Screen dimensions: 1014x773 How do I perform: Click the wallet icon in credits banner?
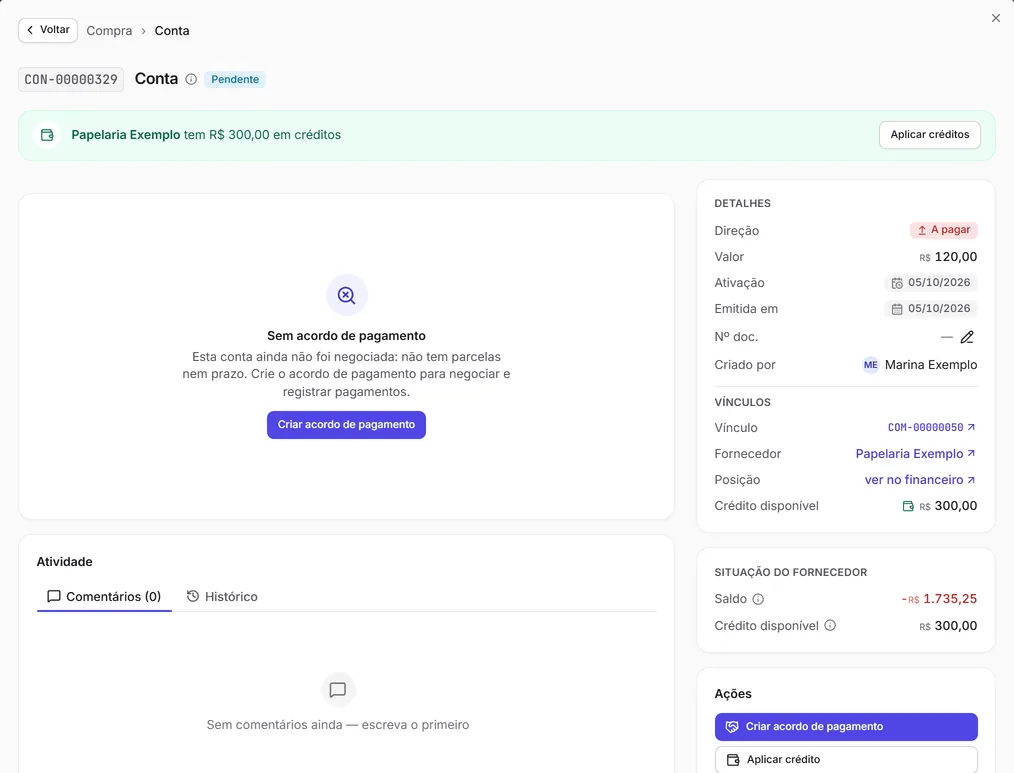coord(47,135)
